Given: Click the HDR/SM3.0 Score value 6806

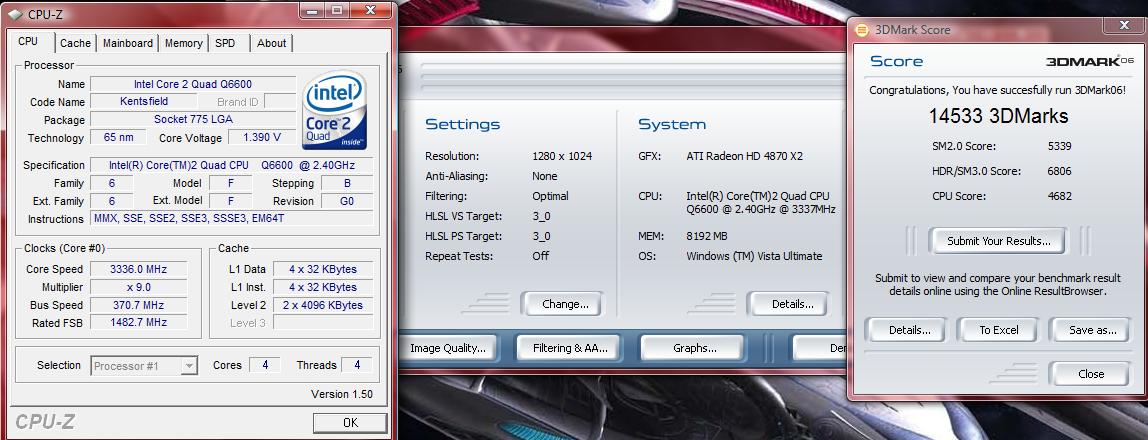Looking at the screenshot, I should 1060,171.
